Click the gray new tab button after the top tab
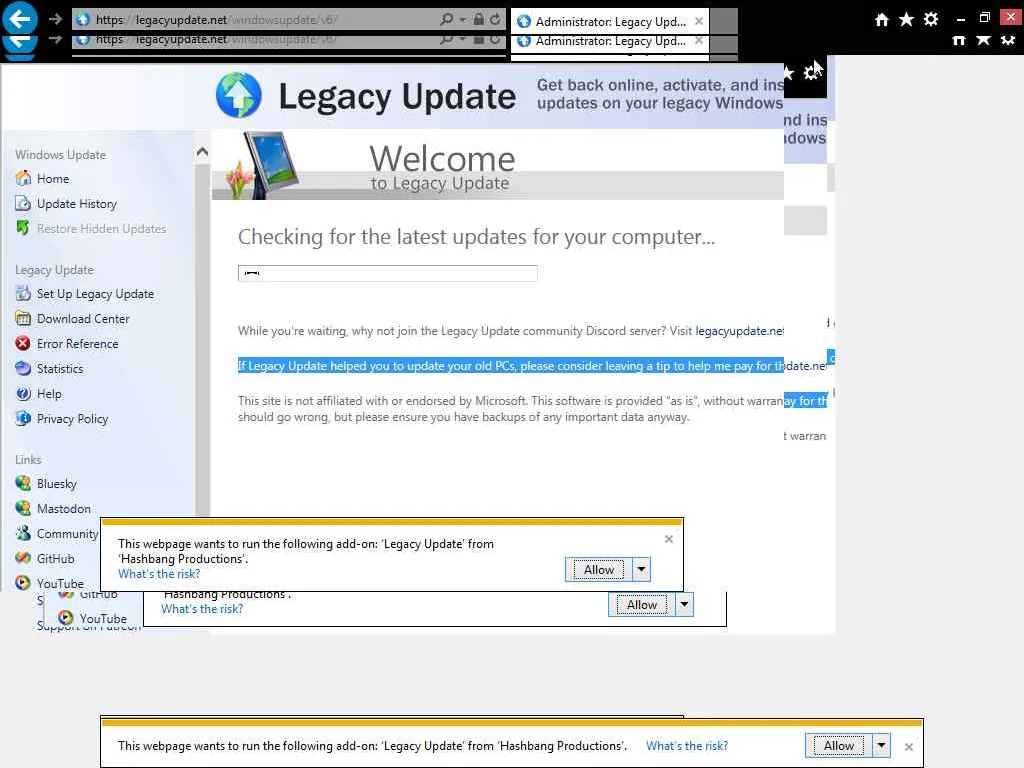1024x768 pixels. pyautogui.click(x=724, y=21)
